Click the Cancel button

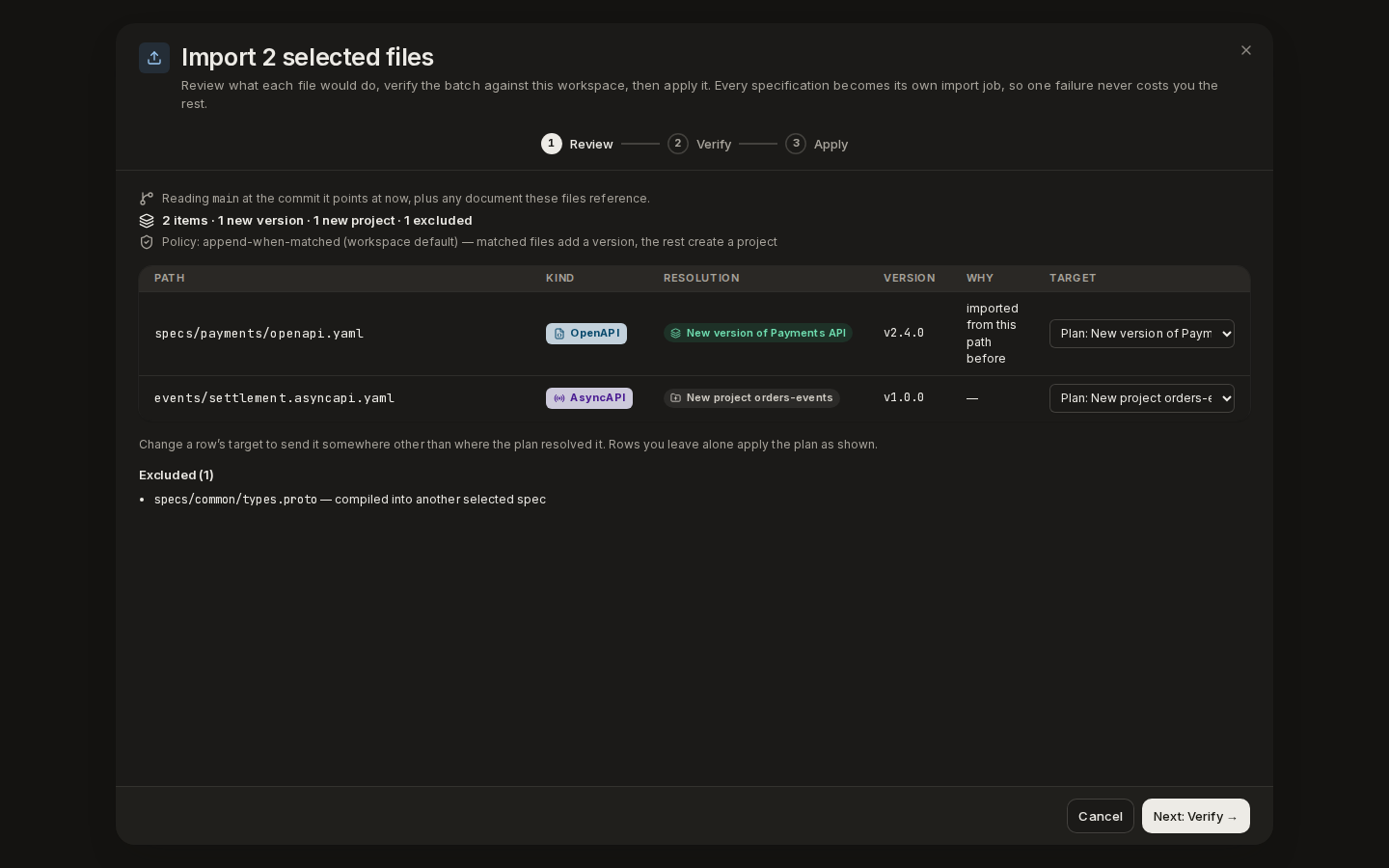[x=1101, y=816]
